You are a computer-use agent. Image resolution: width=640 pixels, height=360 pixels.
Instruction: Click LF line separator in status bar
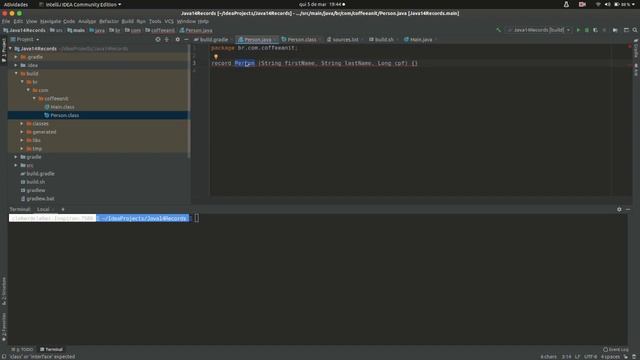pos(577,356)
